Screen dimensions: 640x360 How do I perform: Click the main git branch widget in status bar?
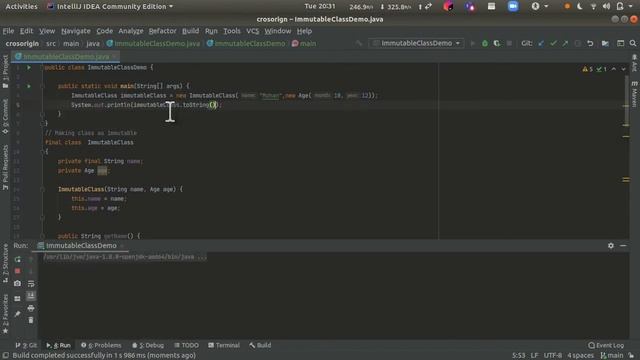pos(612,356)
